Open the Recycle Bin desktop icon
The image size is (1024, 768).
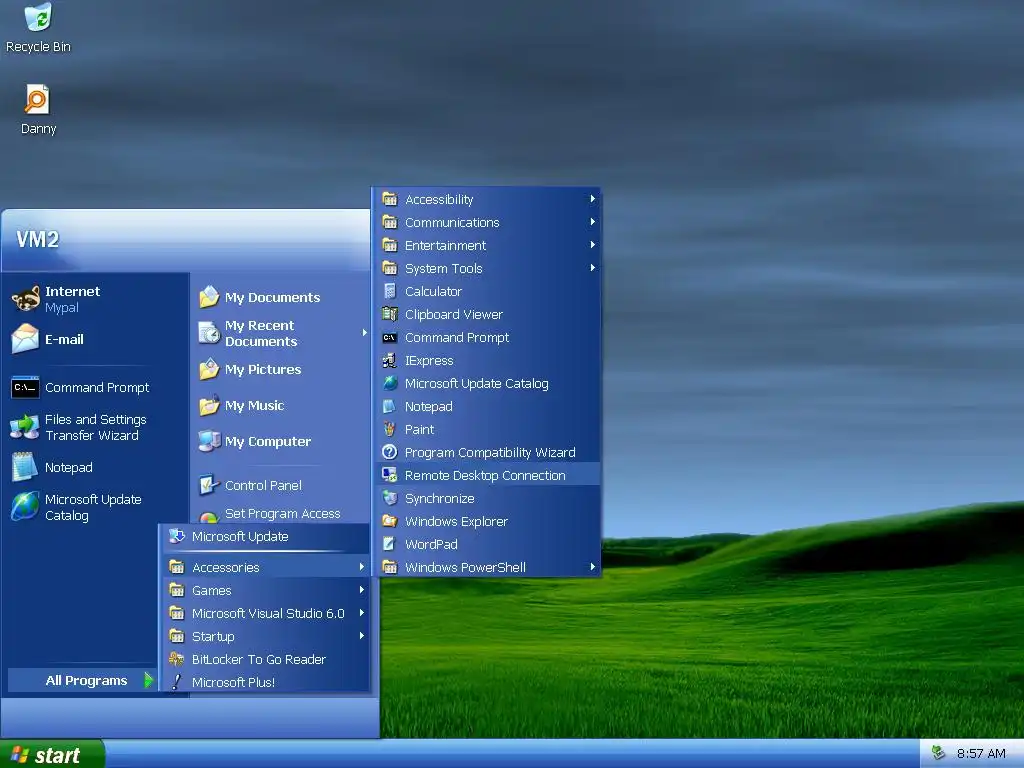point(39,16)
